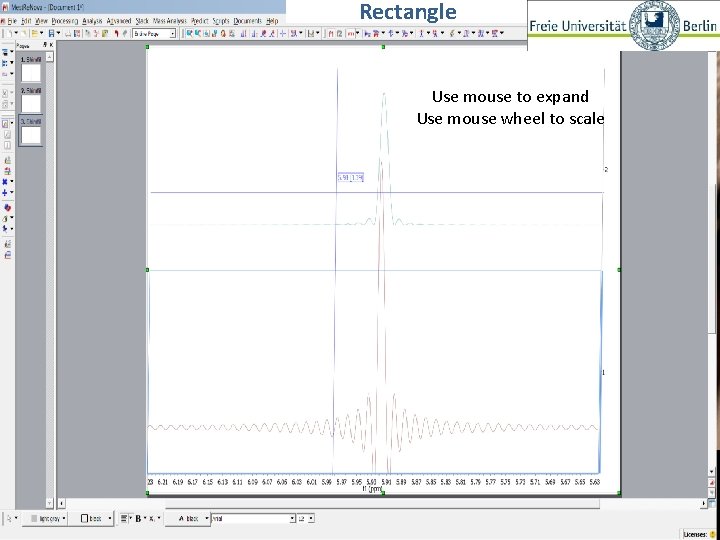Click the blue plus icon in left toolbar

pyautogui.click(x=5, y=193)
